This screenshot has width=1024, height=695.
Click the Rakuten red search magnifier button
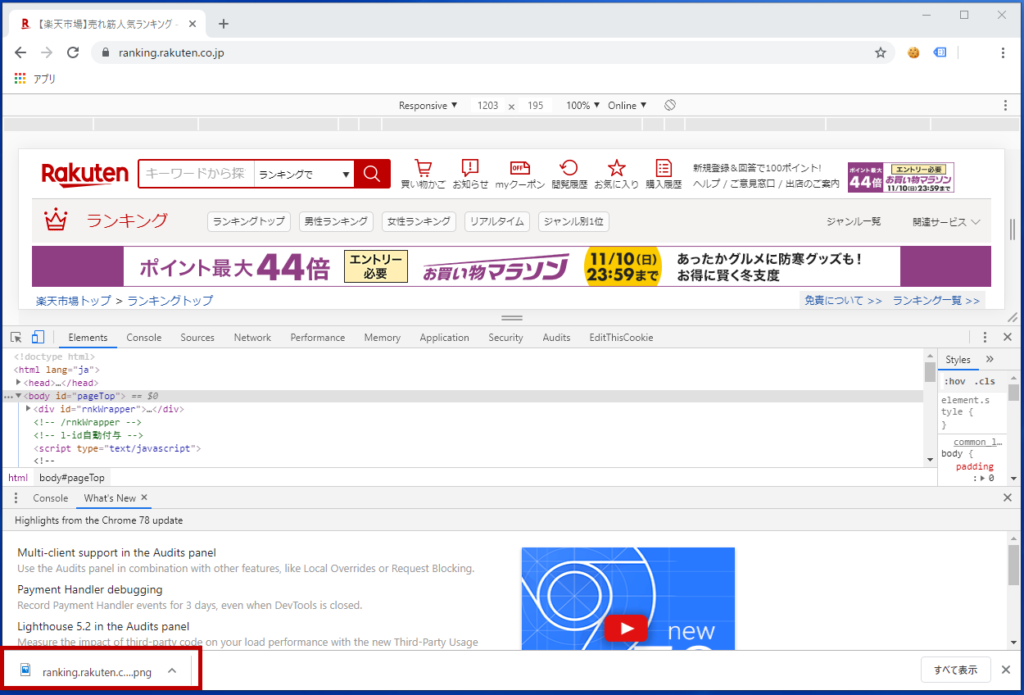click(372, 174)
